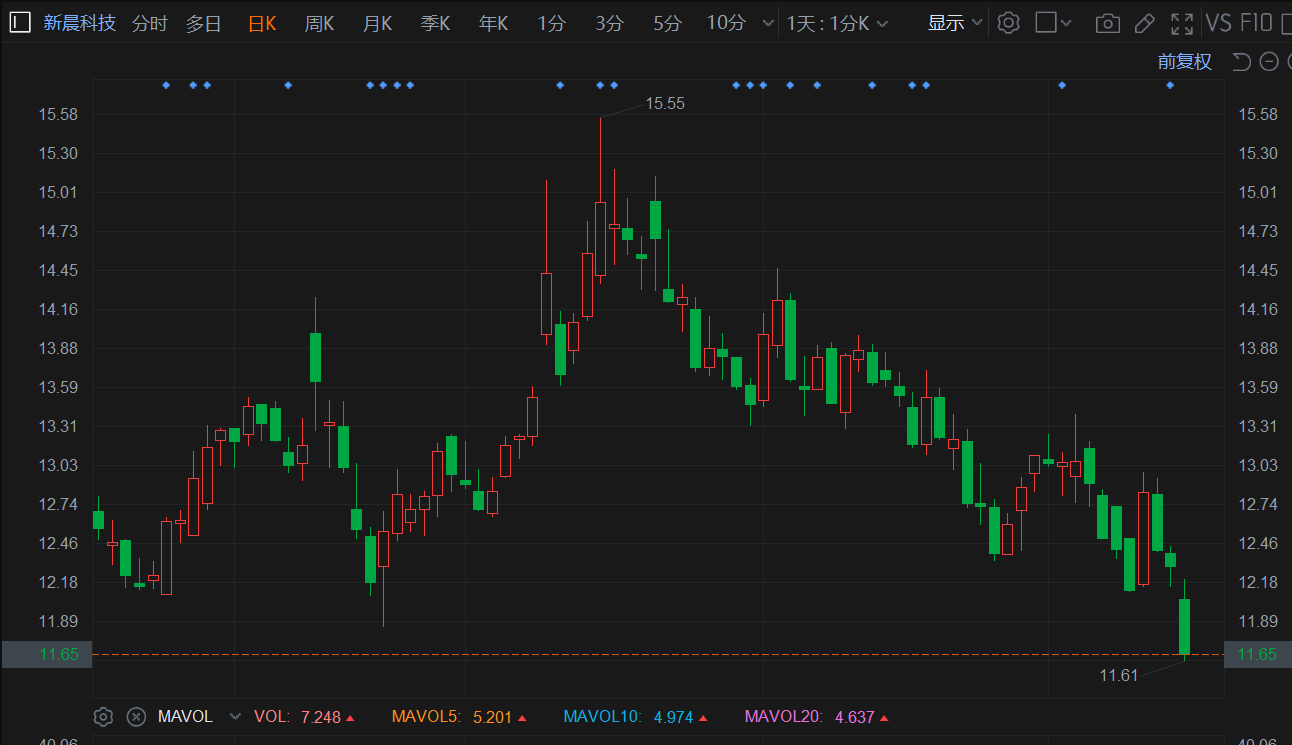Viewport: 1292px width, 745px height.
Task: Open the 1天:1分K period dropdown
Action: (837, 23)
